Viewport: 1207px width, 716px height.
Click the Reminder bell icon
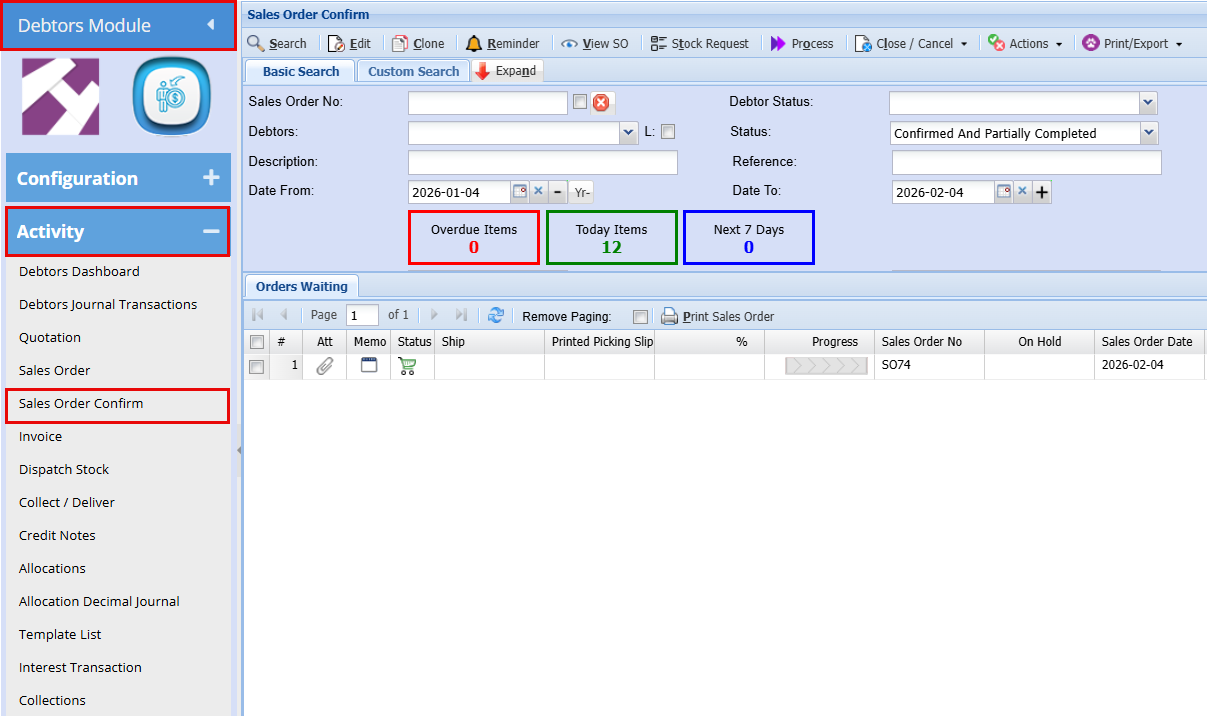(x=474, y=44)
